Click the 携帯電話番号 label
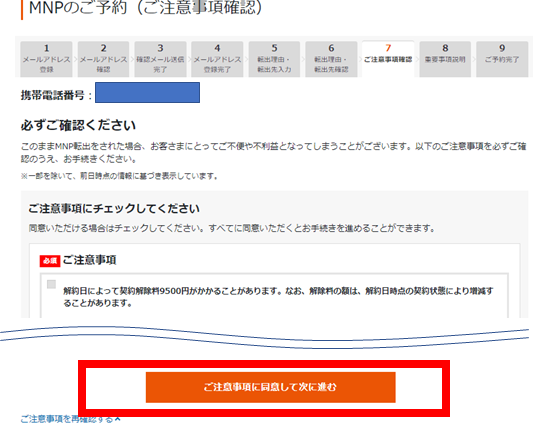Viewport: 533px width, 439px height. (53, 95)
